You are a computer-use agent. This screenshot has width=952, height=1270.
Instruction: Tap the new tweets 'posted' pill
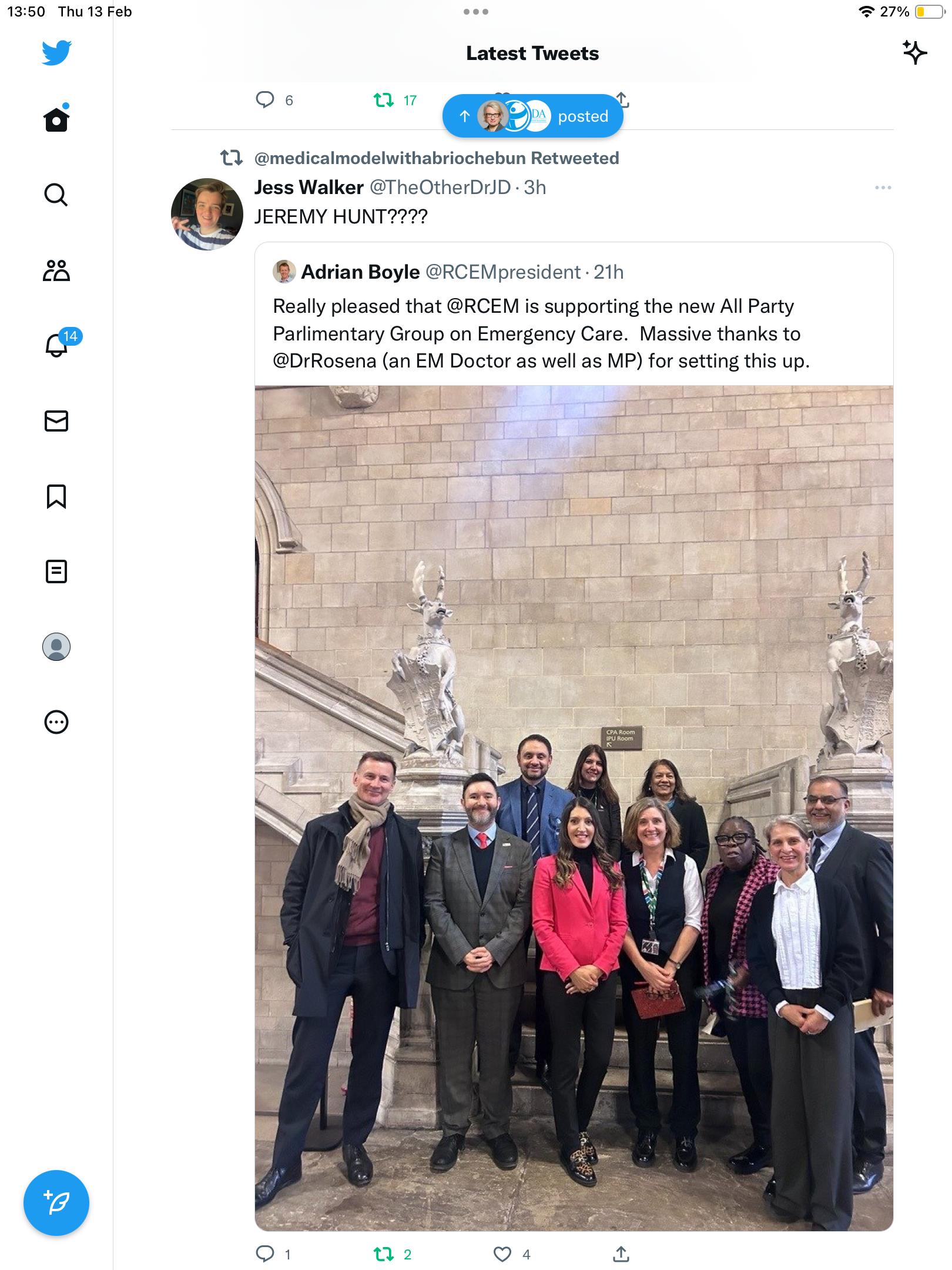[x=532, y=116]
